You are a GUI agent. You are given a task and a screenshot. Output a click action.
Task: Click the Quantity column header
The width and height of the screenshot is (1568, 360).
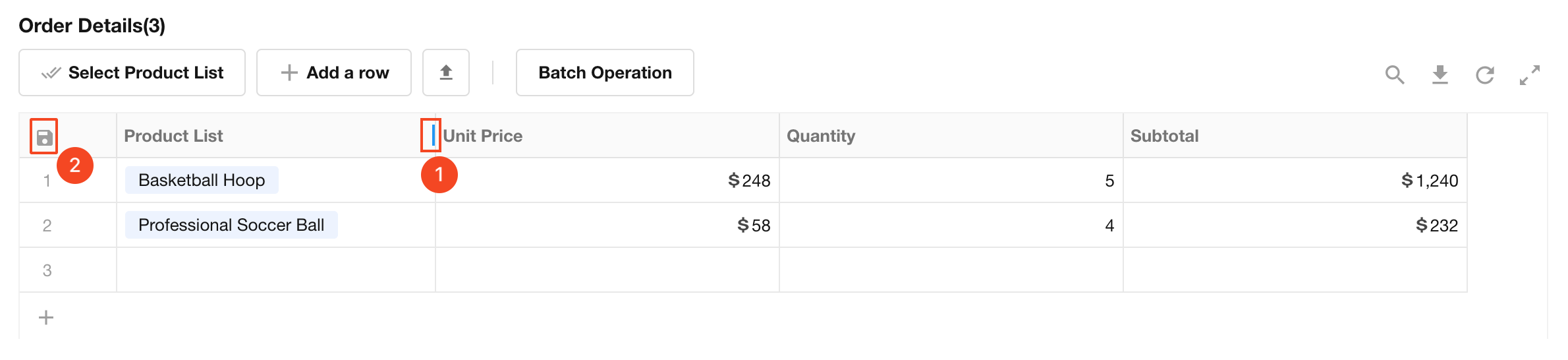[821, 136]
